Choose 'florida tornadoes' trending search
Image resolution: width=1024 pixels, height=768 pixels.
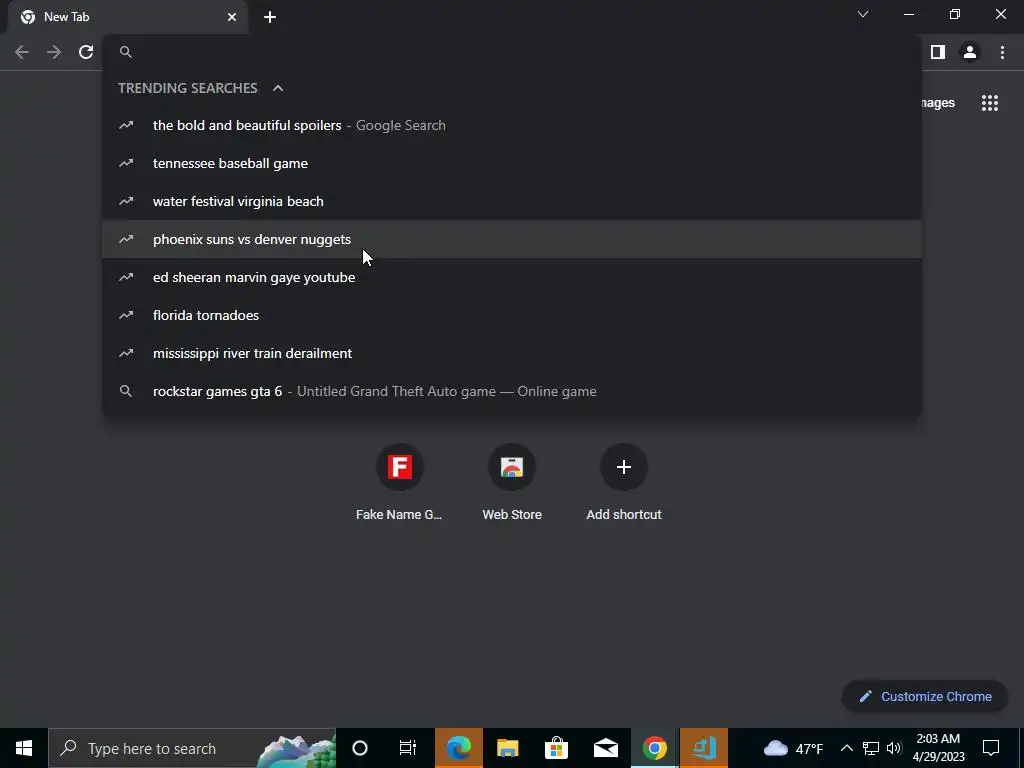click(512, 315)
